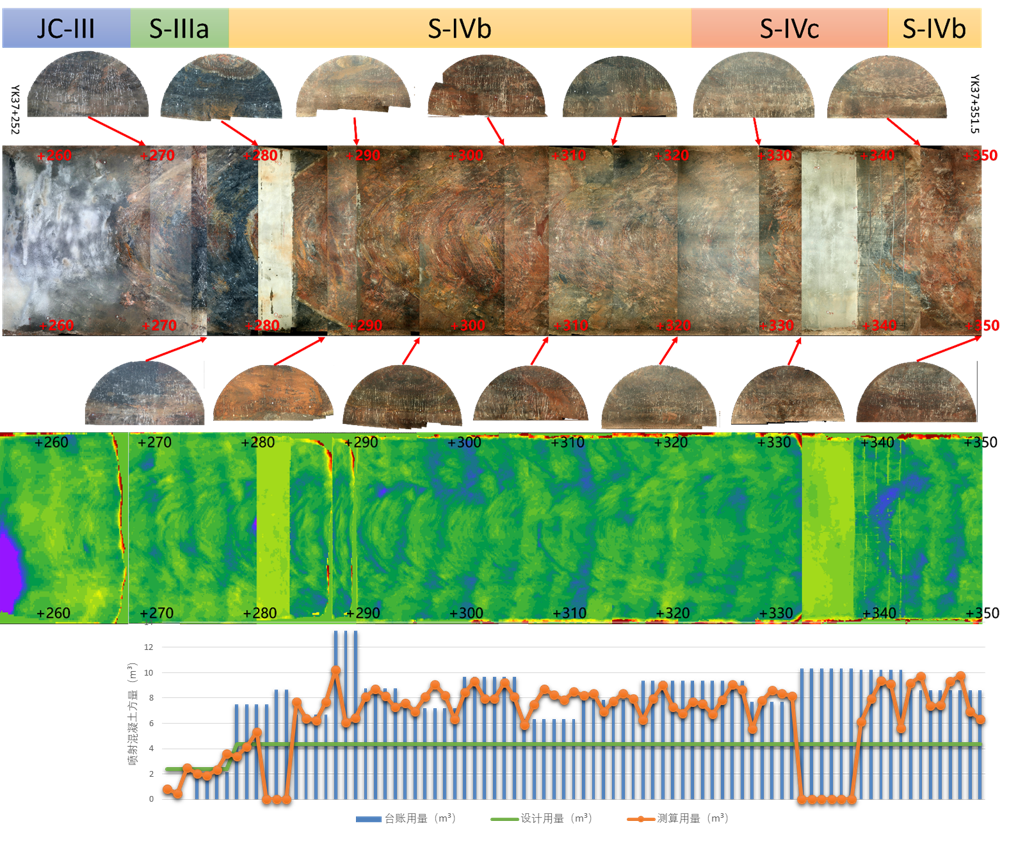Select the blue JC-III section label
Image resolution: width=1009 pixels, height=860 pixels.
point(65,29)
